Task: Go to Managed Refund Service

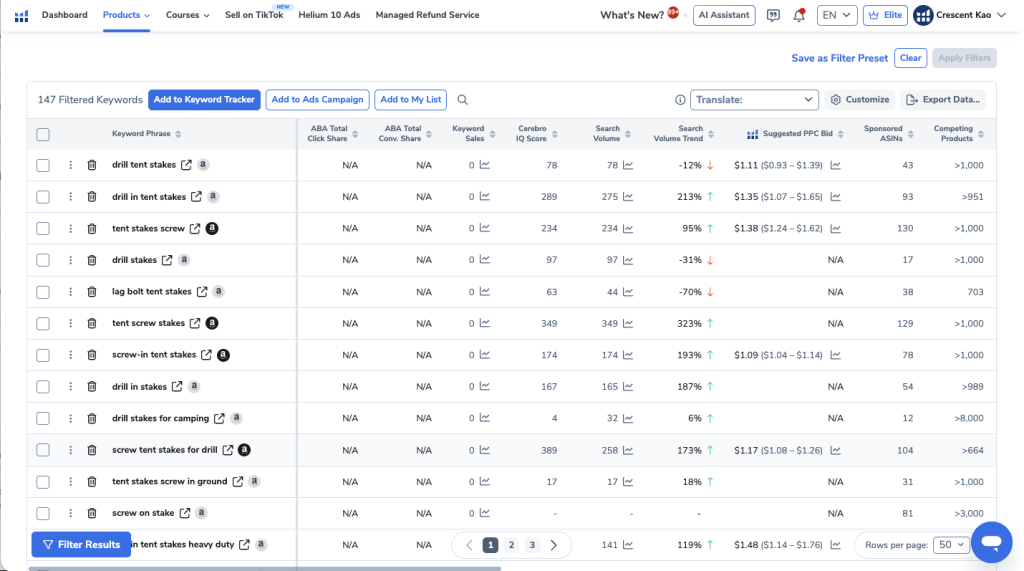Action: 427,15
